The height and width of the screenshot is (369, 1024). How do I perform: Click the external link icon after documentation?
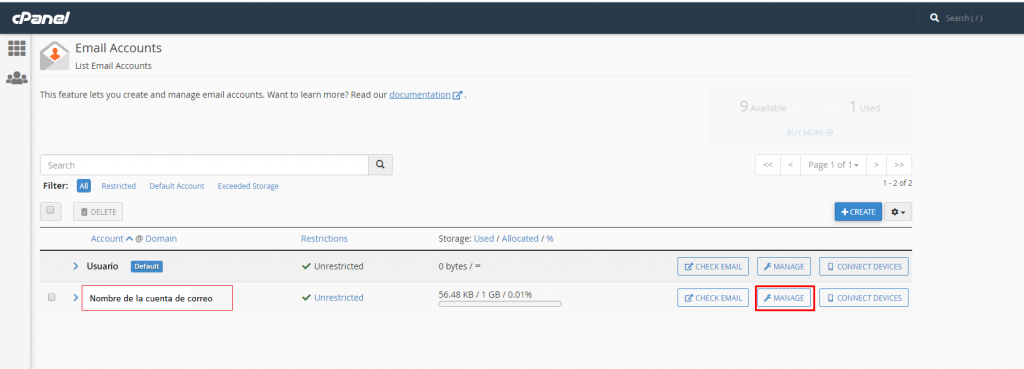(457, 95)
